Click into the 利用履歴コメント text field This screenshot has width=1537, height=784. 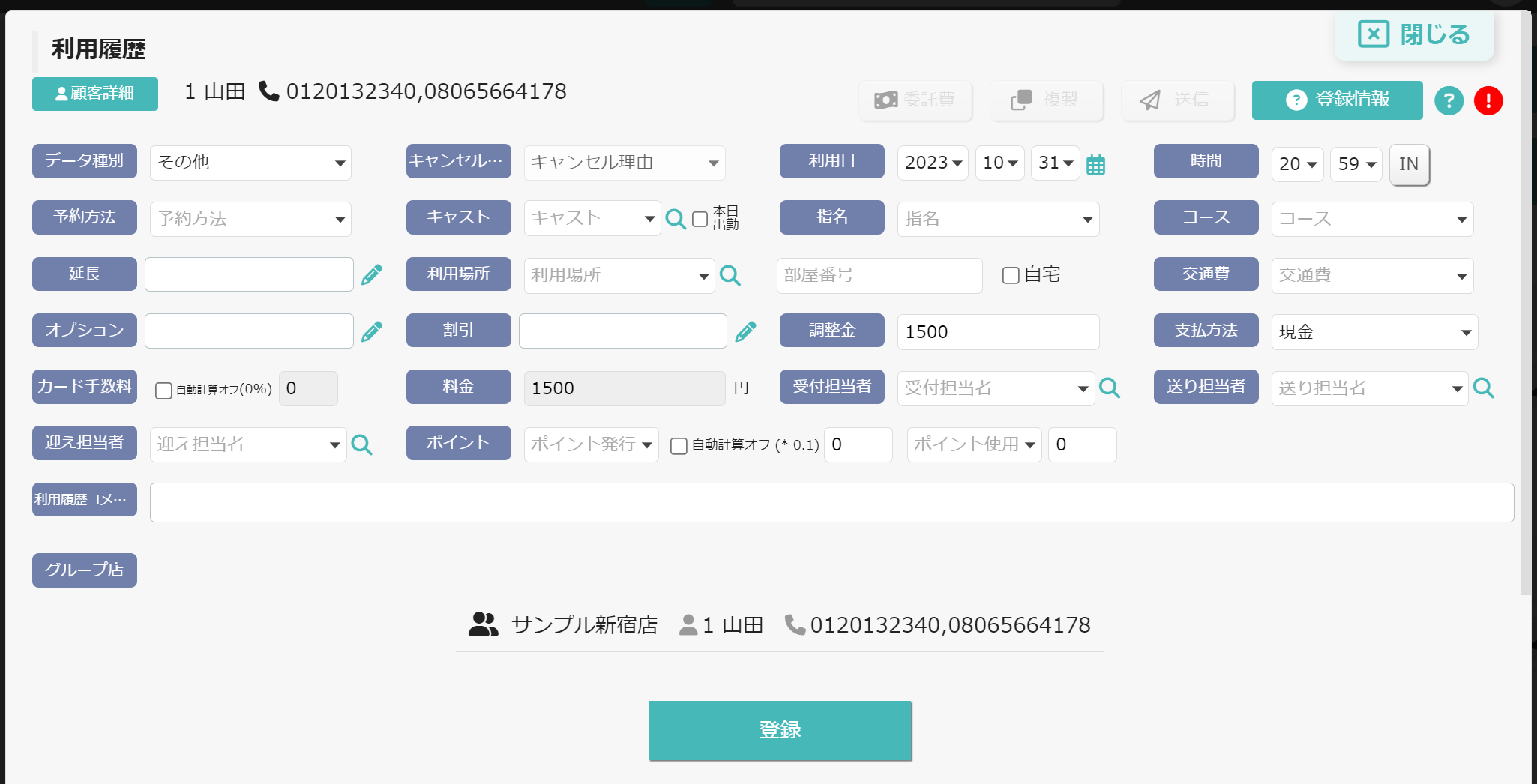pos(831,502)
